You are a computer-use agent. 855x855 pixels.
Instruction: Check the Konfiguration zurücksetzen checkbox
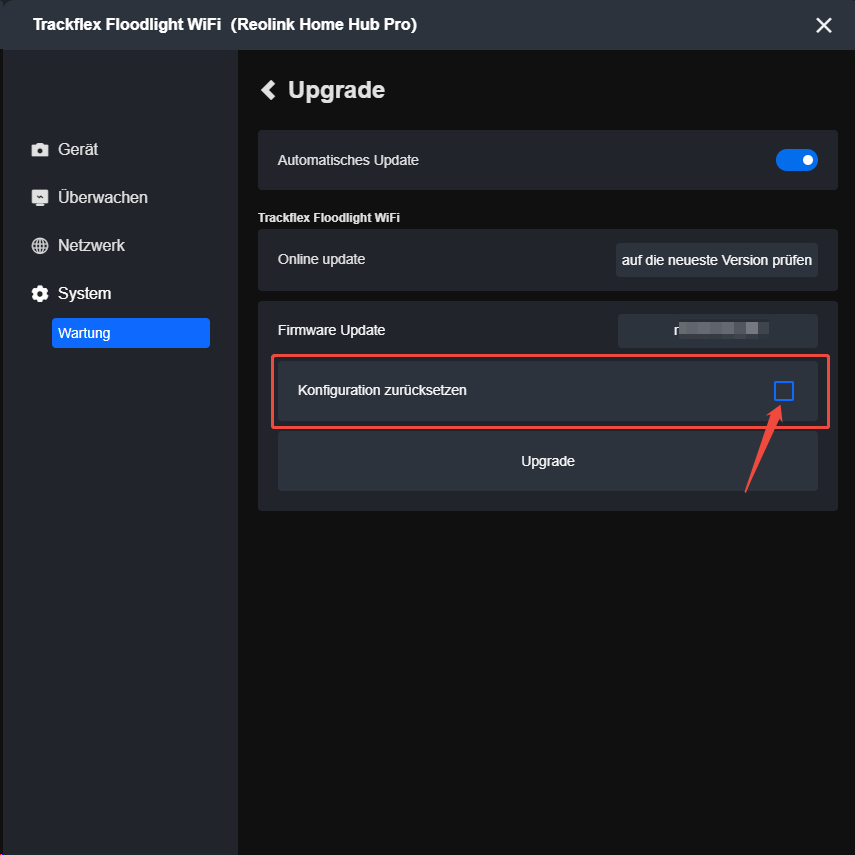pos(784,390)
